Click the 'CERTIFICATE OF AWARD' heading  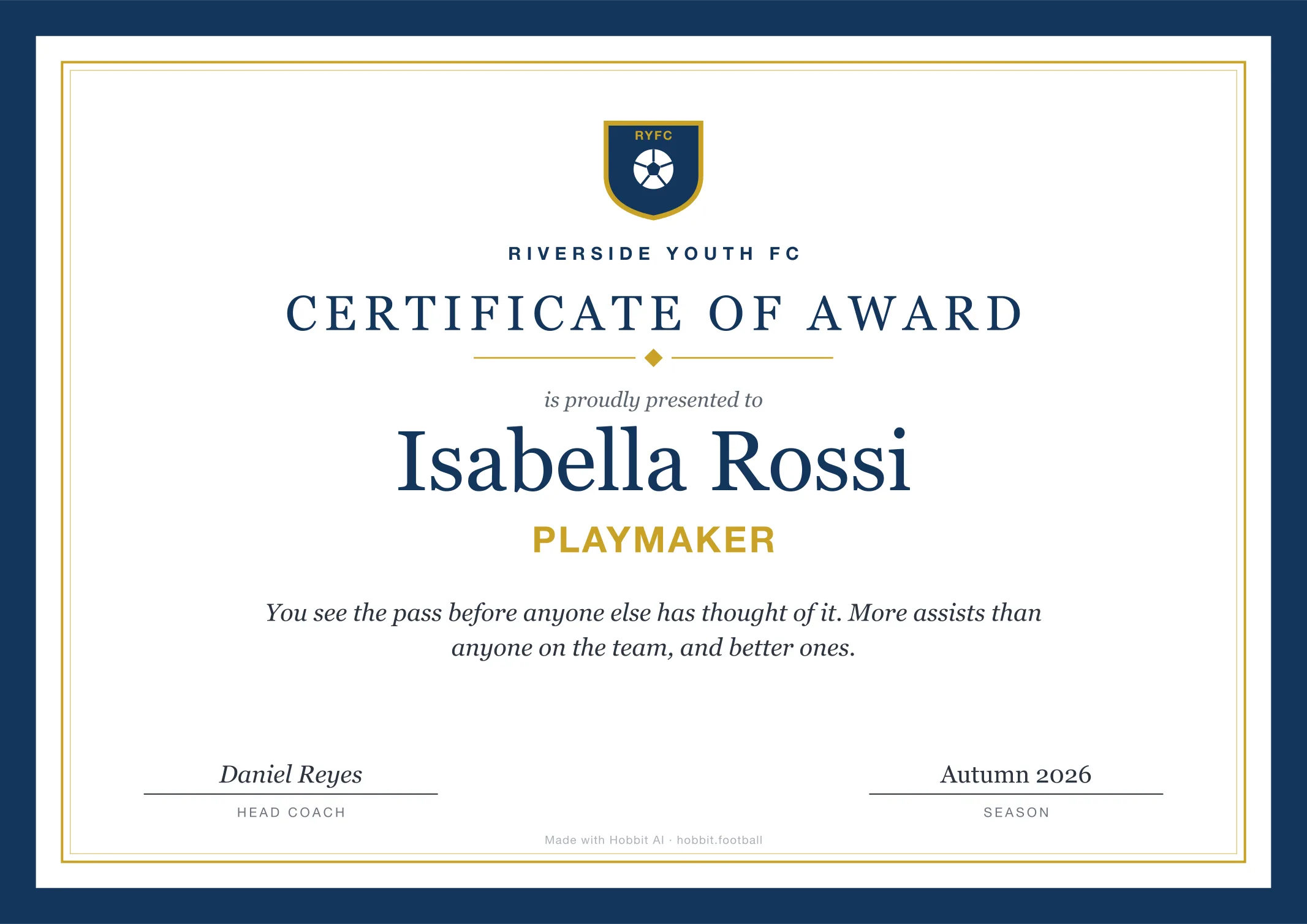(x=654, y=314)
